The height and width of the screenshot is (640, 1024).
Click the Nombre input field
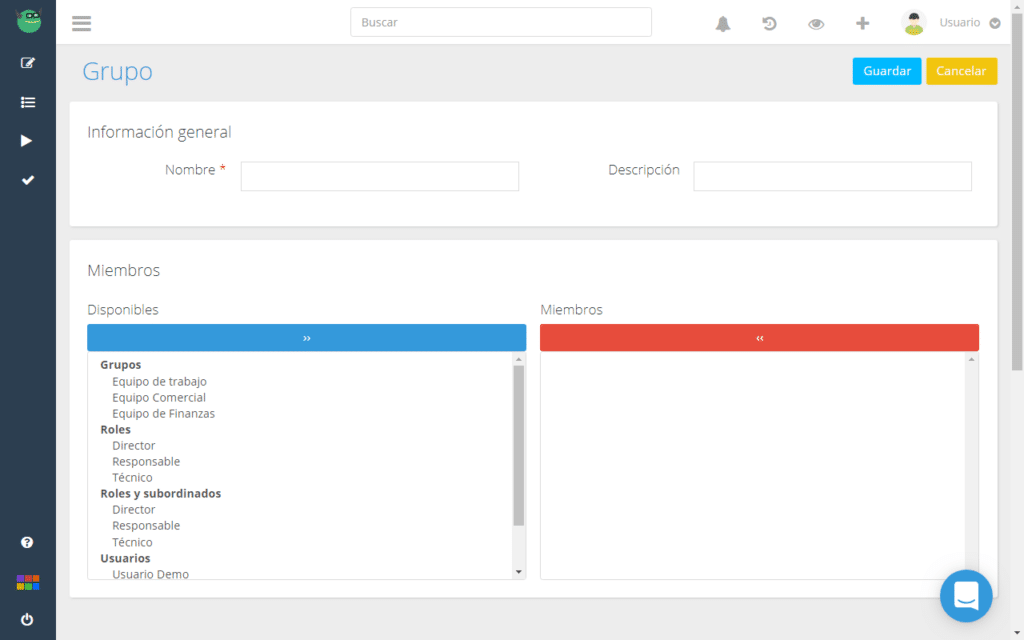[x=379, y=176]
